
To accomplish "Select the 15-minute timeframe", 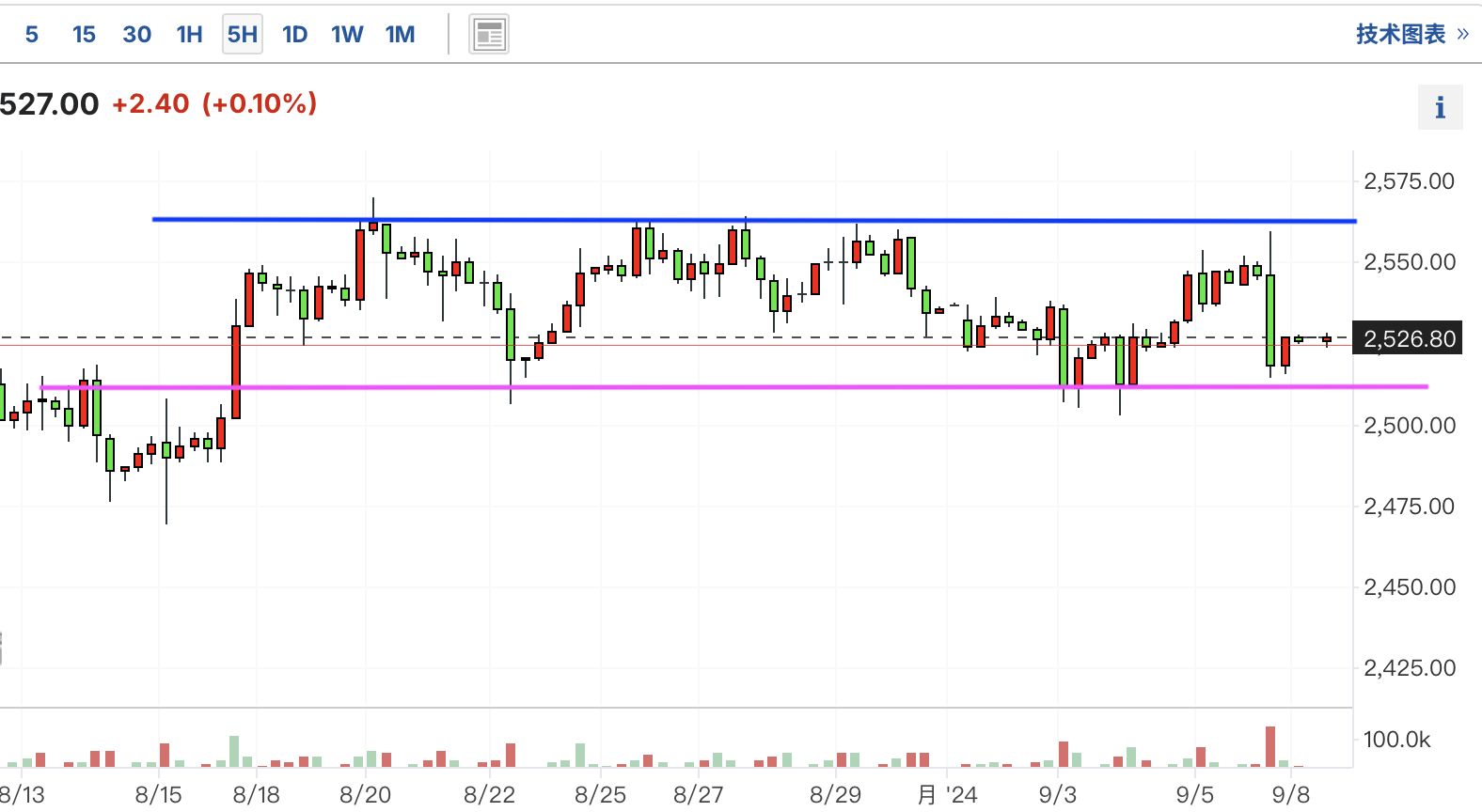I will [x=84, y=35].
